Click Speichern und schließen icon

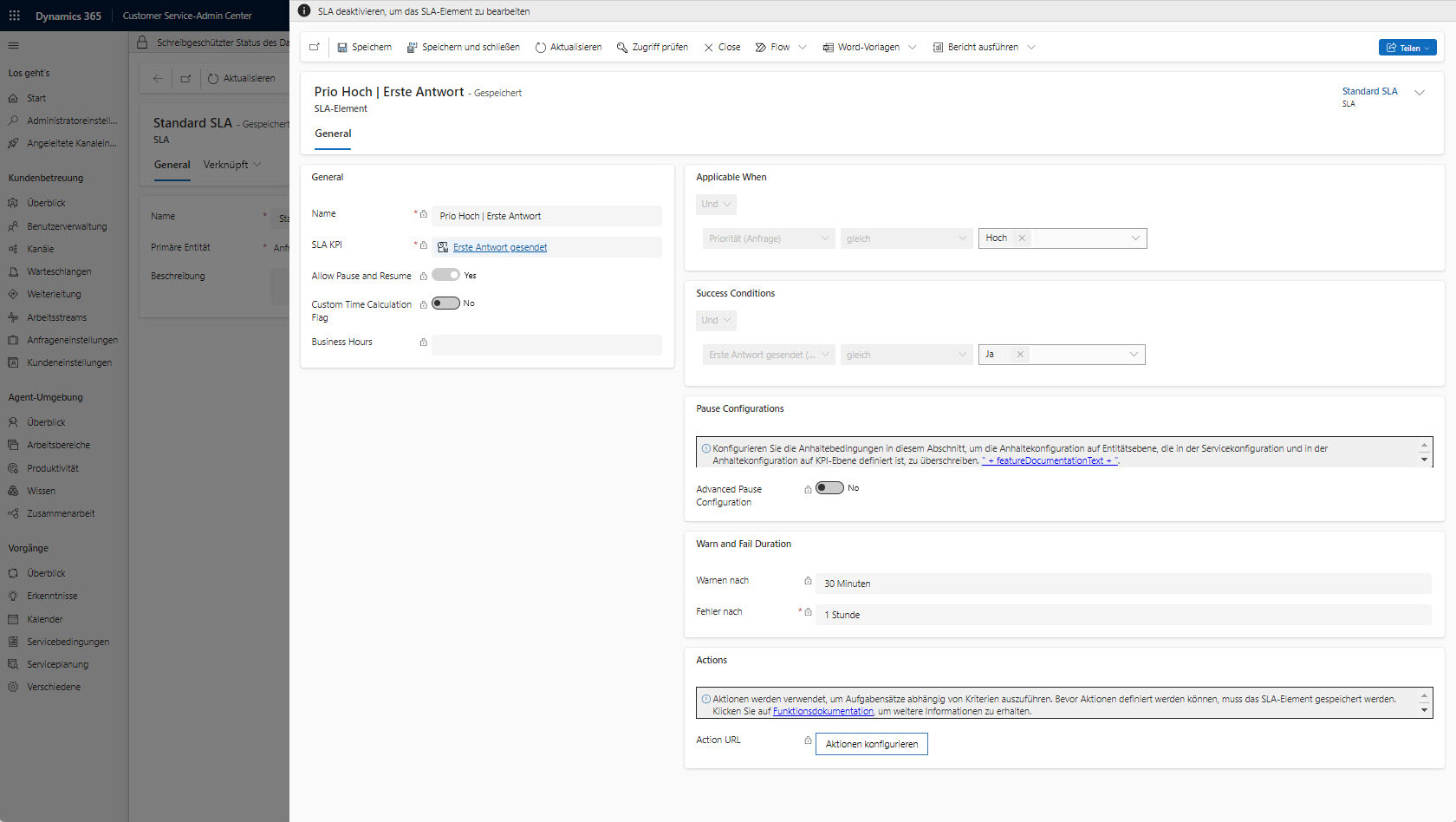[x=413, y=48]
